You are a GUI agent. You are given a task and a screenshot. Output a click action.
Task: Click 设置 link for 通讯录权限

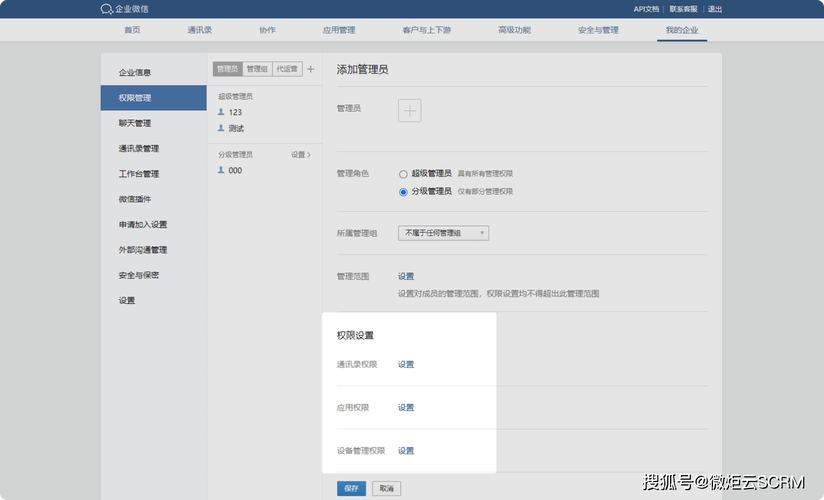[x=406, y=364]
